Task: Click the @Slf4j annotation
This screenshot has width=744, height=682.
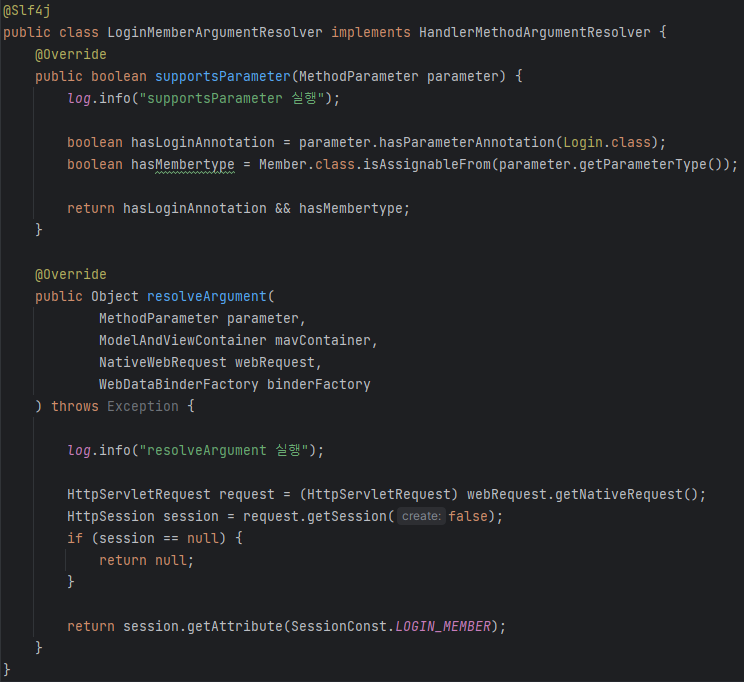Action: (27, 10)
